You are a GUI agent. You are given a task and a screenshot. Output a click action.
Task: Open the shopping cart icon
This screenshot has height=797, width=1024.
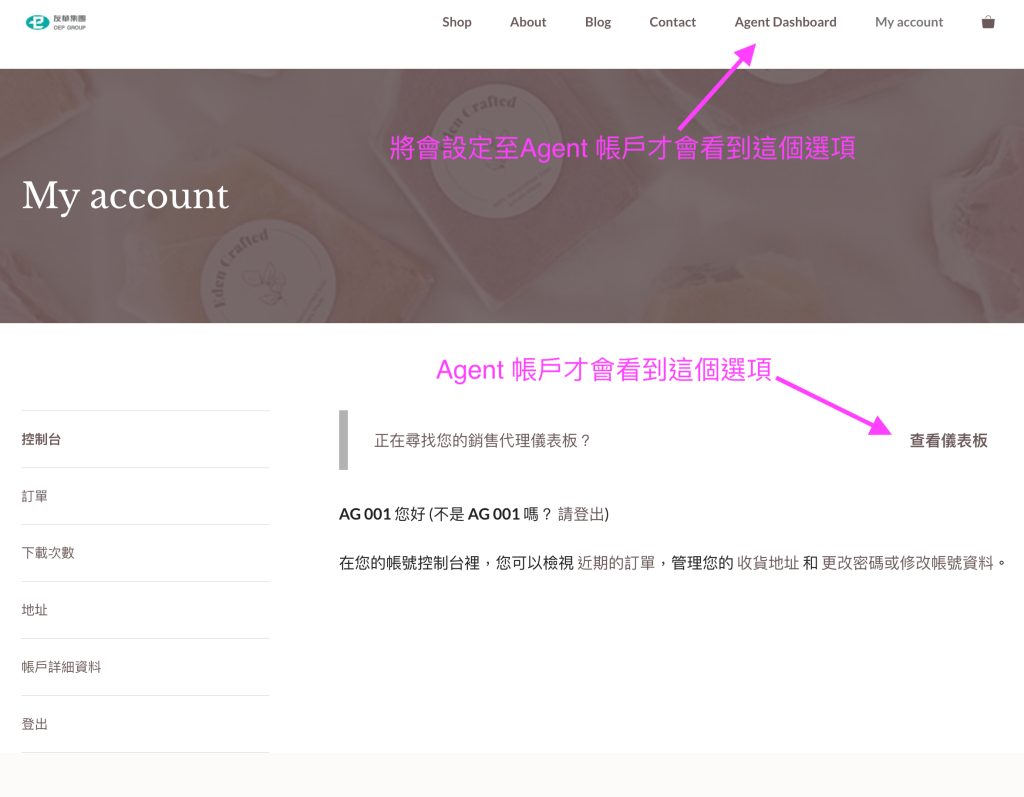(988, 22)
